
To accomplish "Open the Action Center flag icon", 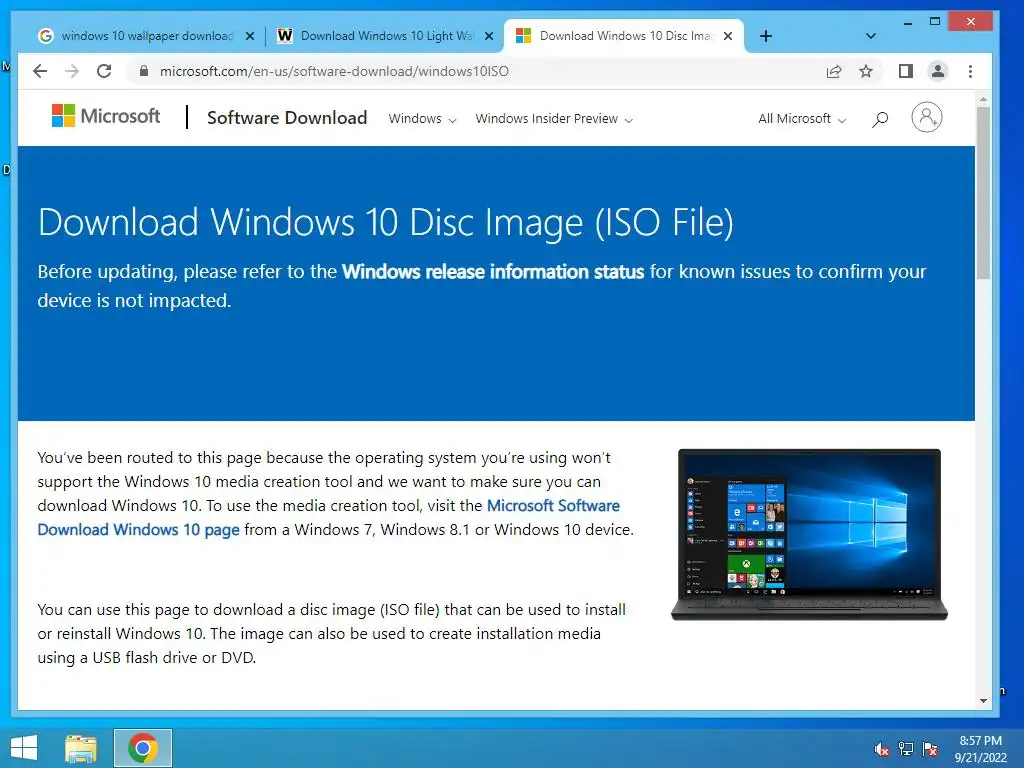I will 930,749.
